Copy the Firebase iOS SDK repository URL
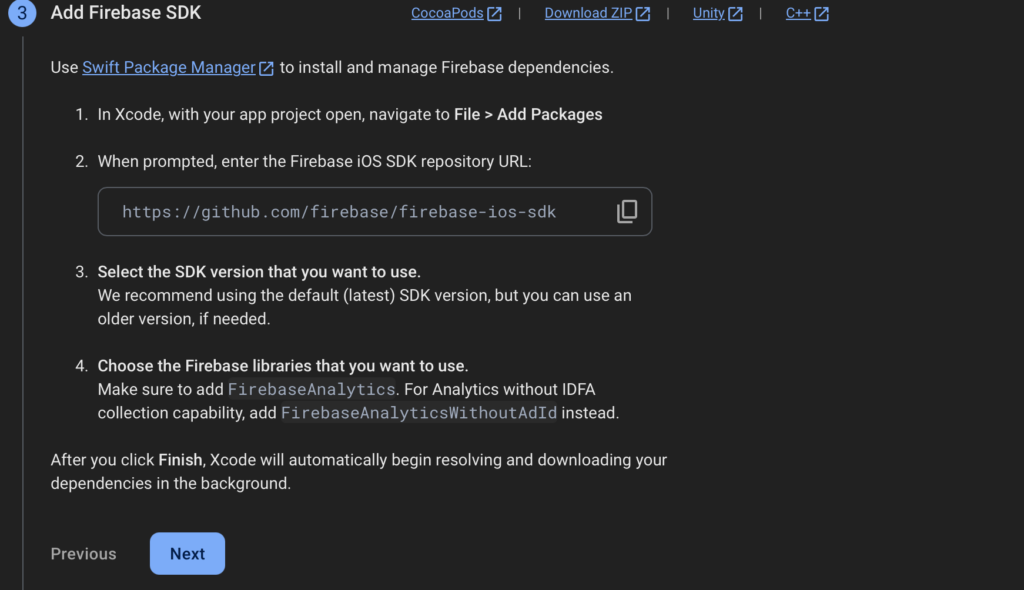 click(627, 211)
